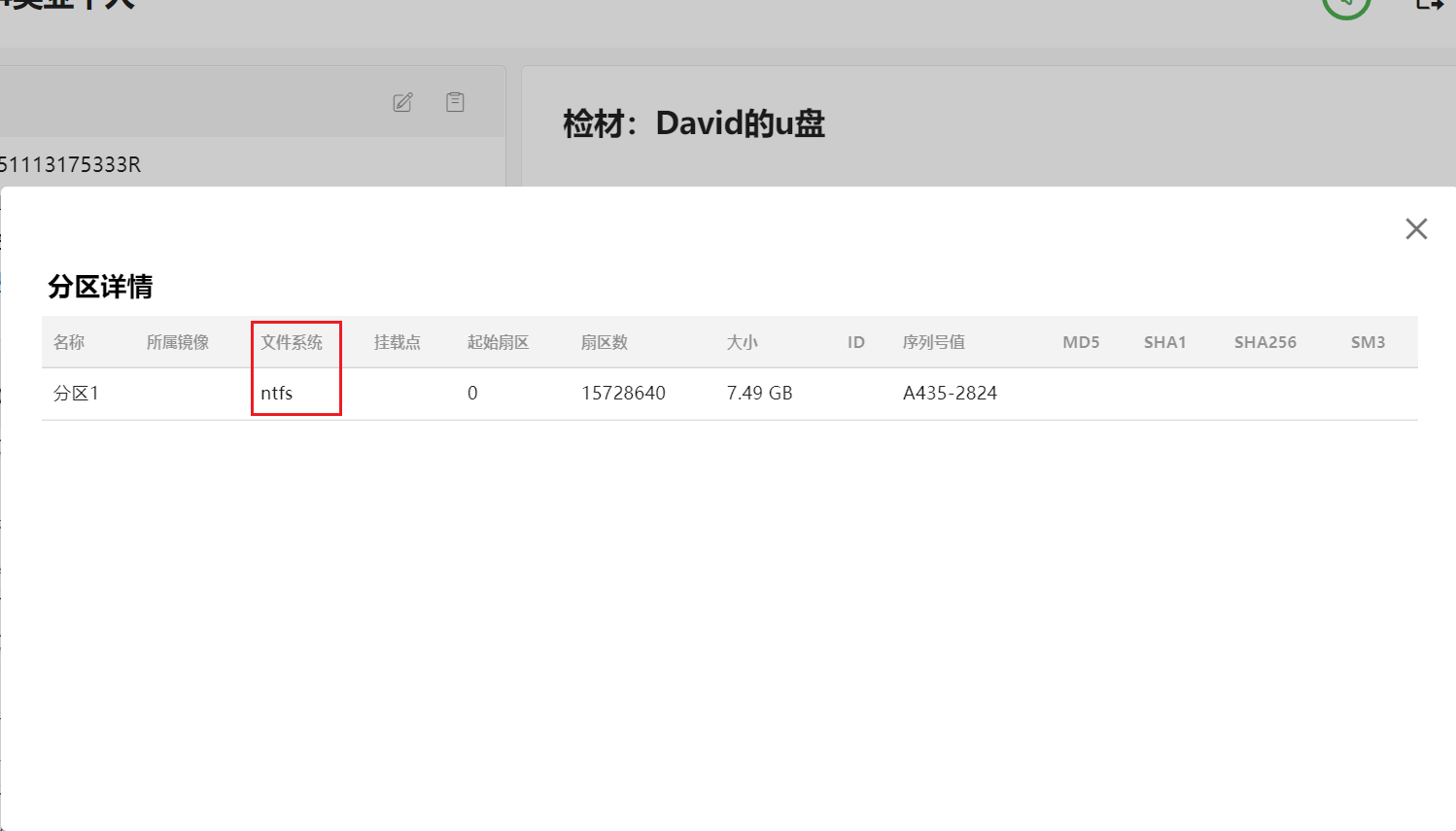This screenshot has width=1456, height=831.
Task: Click the 挂载点 column header
Action: click(x=398, y=342)
